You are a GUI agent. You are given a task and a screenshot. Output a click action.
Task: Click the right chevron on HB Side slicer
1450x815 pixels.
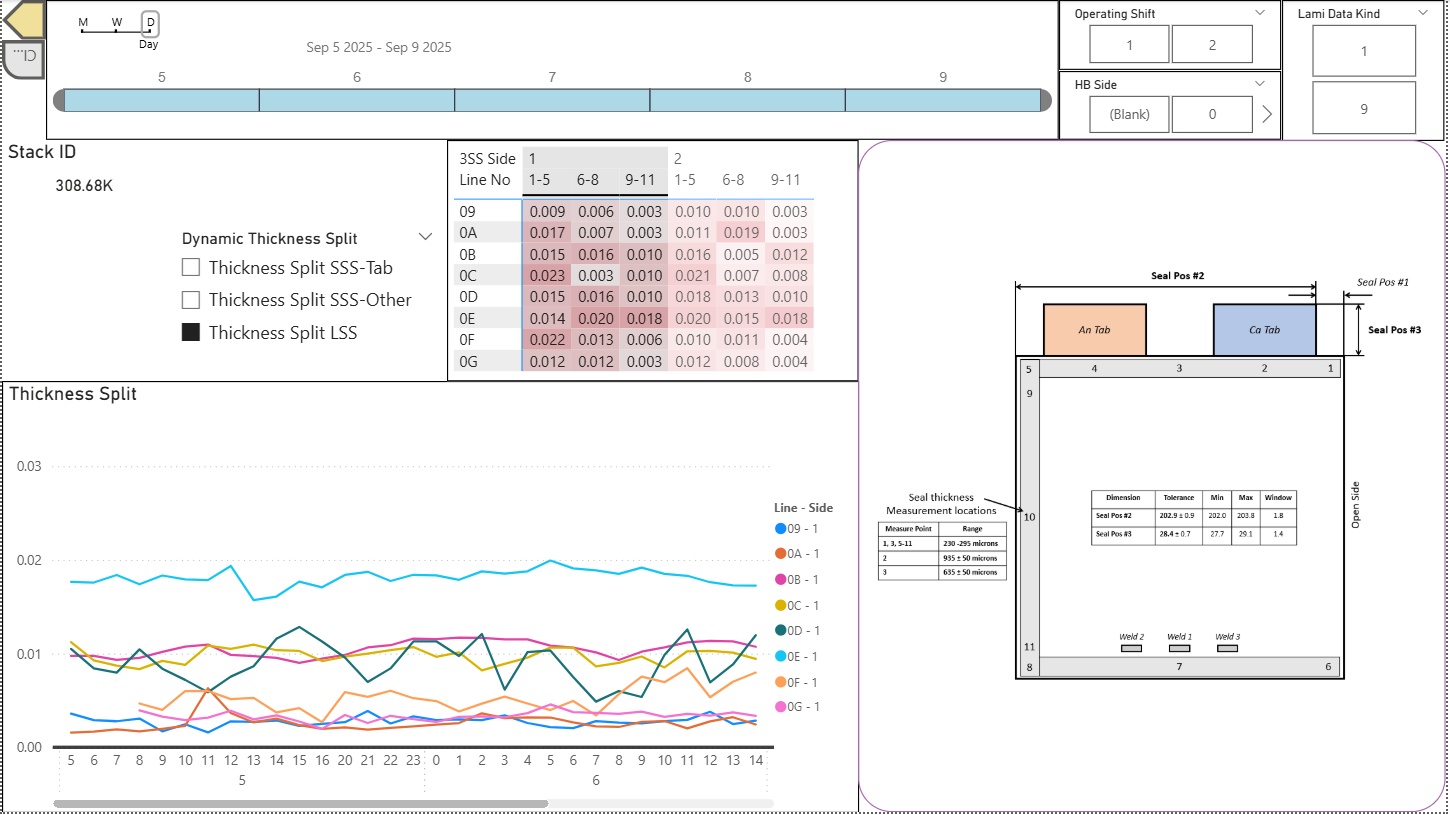(1266, 114)
